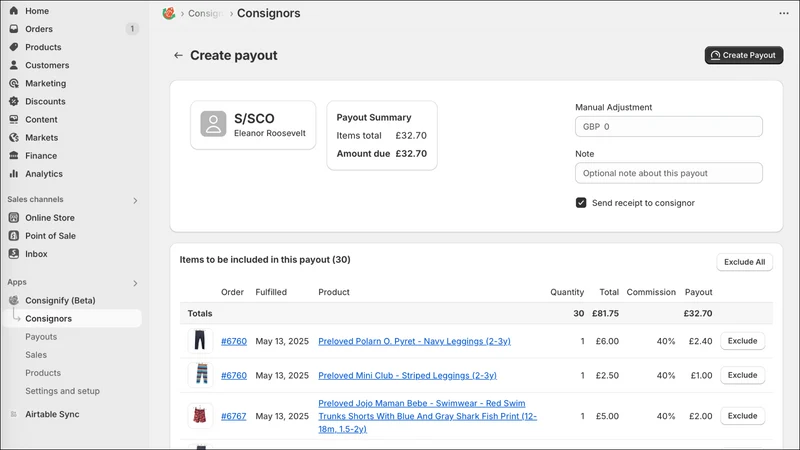
Task: Click the Consignify logo in breadcrumb
Action: (x=169, y=13)
